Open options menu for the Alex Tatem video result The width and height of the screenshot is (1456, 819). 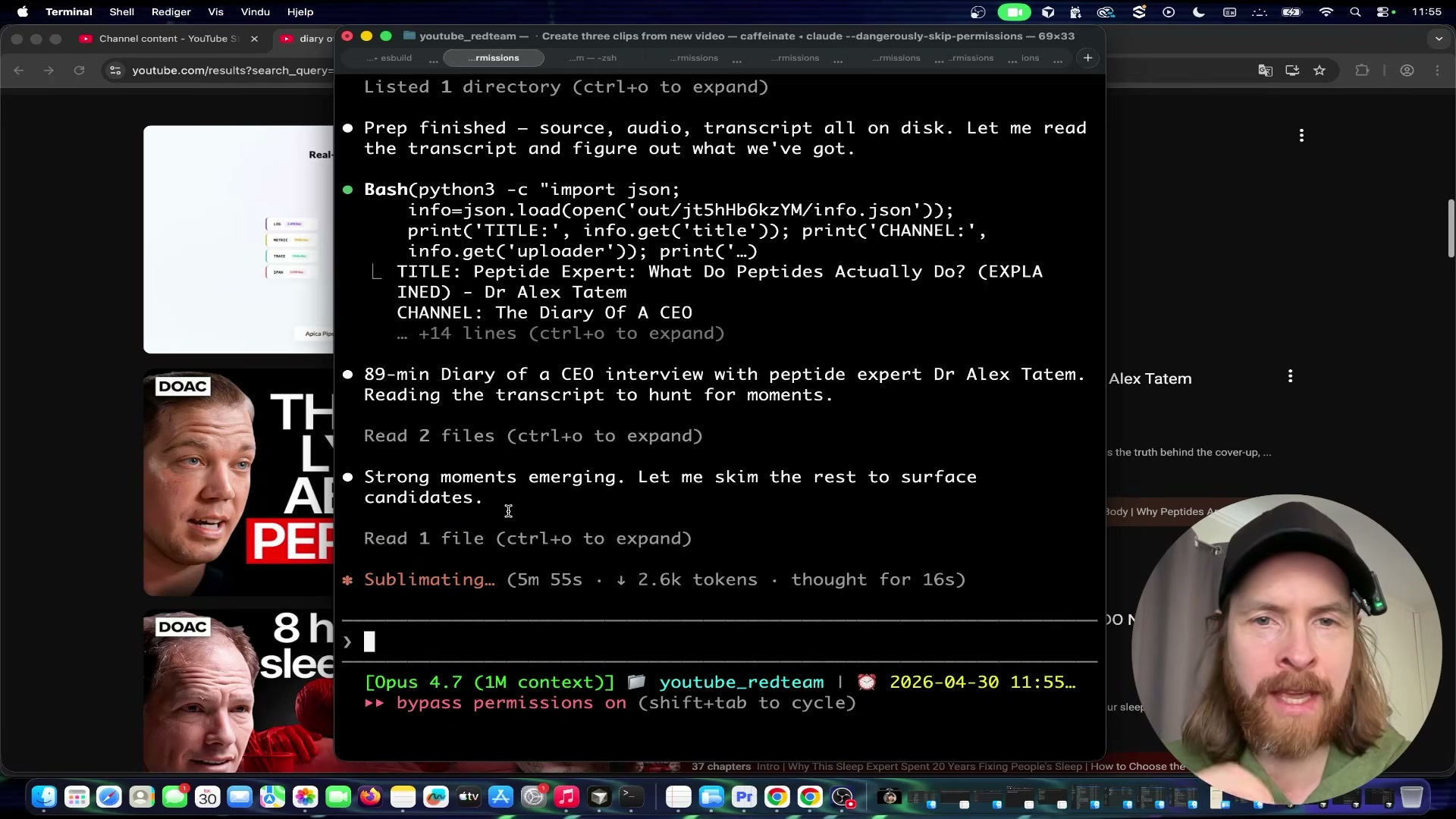click(x=1290, y=376)
